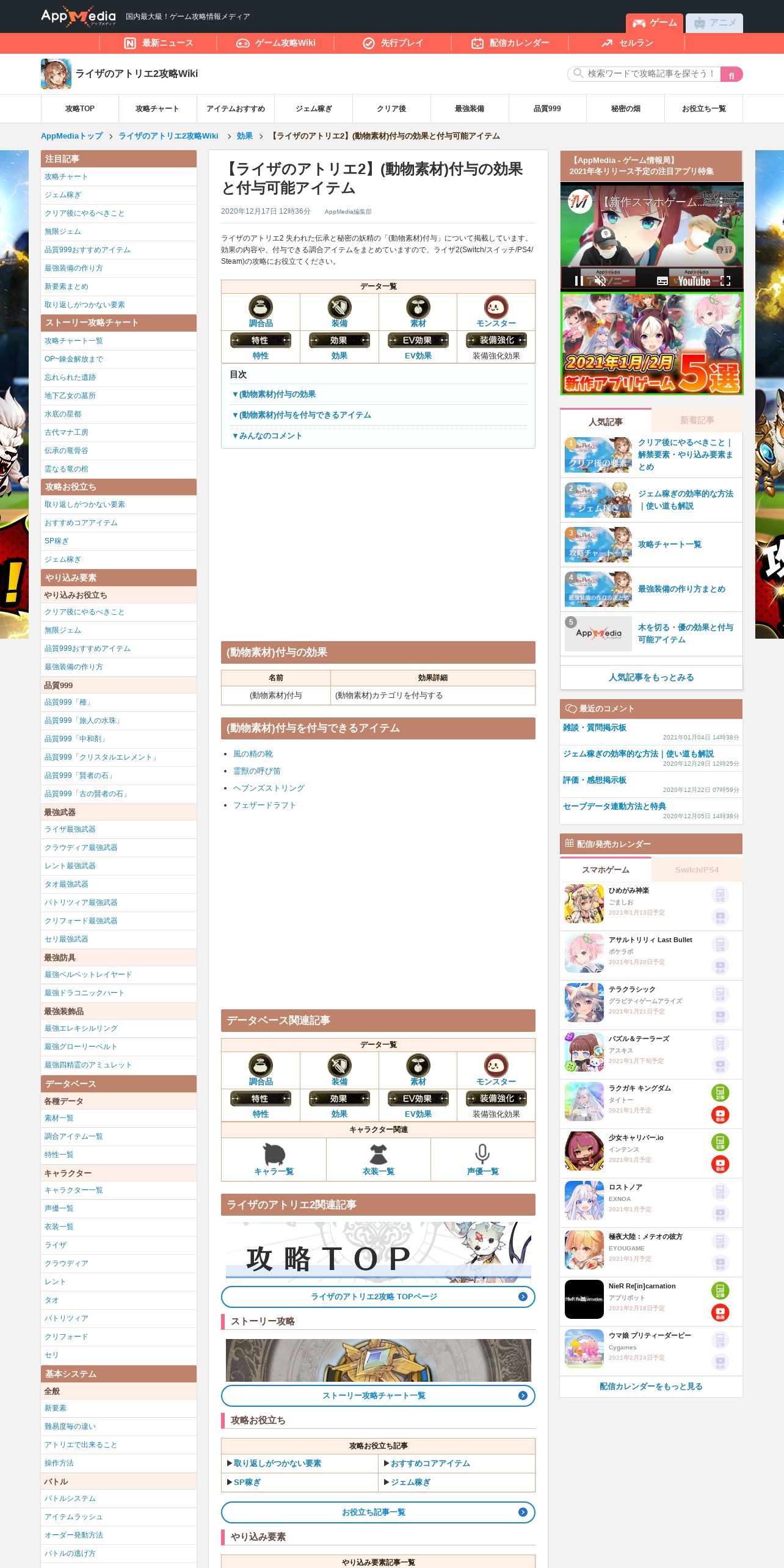Open セルラン ranking in orange nav bar
Viewport: 784px width, 1568px height.
click(x=627, y=43)
